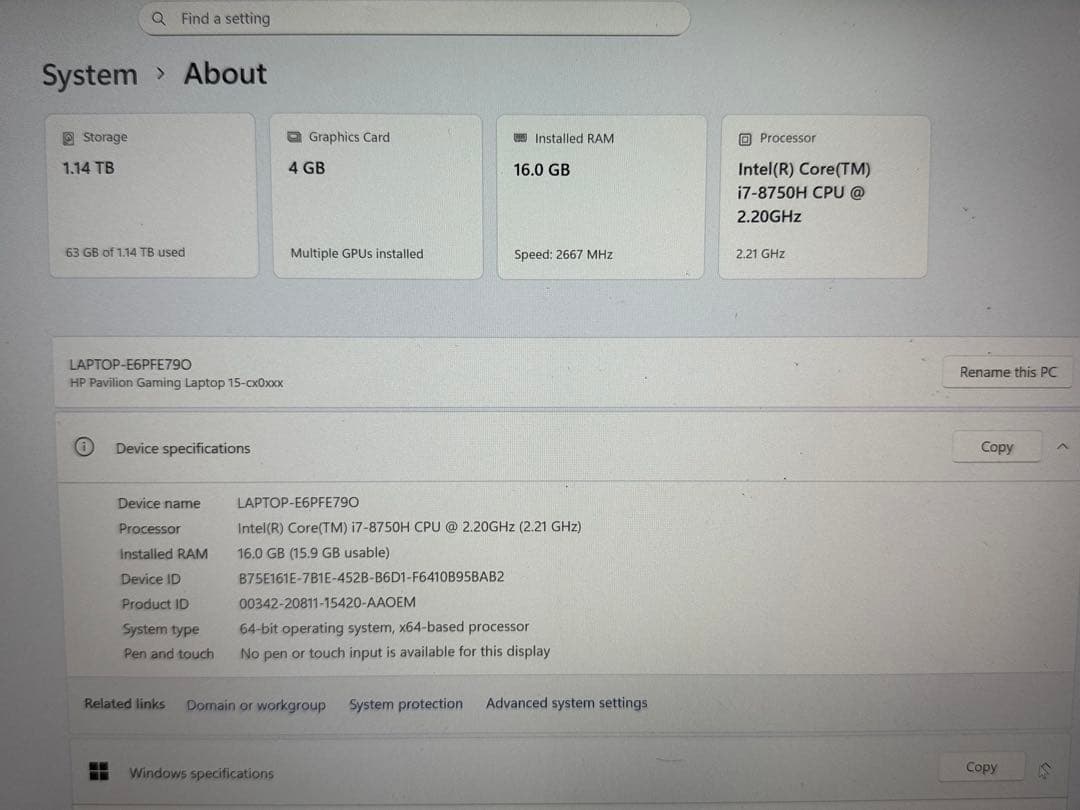Click the Storage drive icon on the Storage card
Image resolution: width=1080 pixels, height=810 pixels.
[70, 137]
